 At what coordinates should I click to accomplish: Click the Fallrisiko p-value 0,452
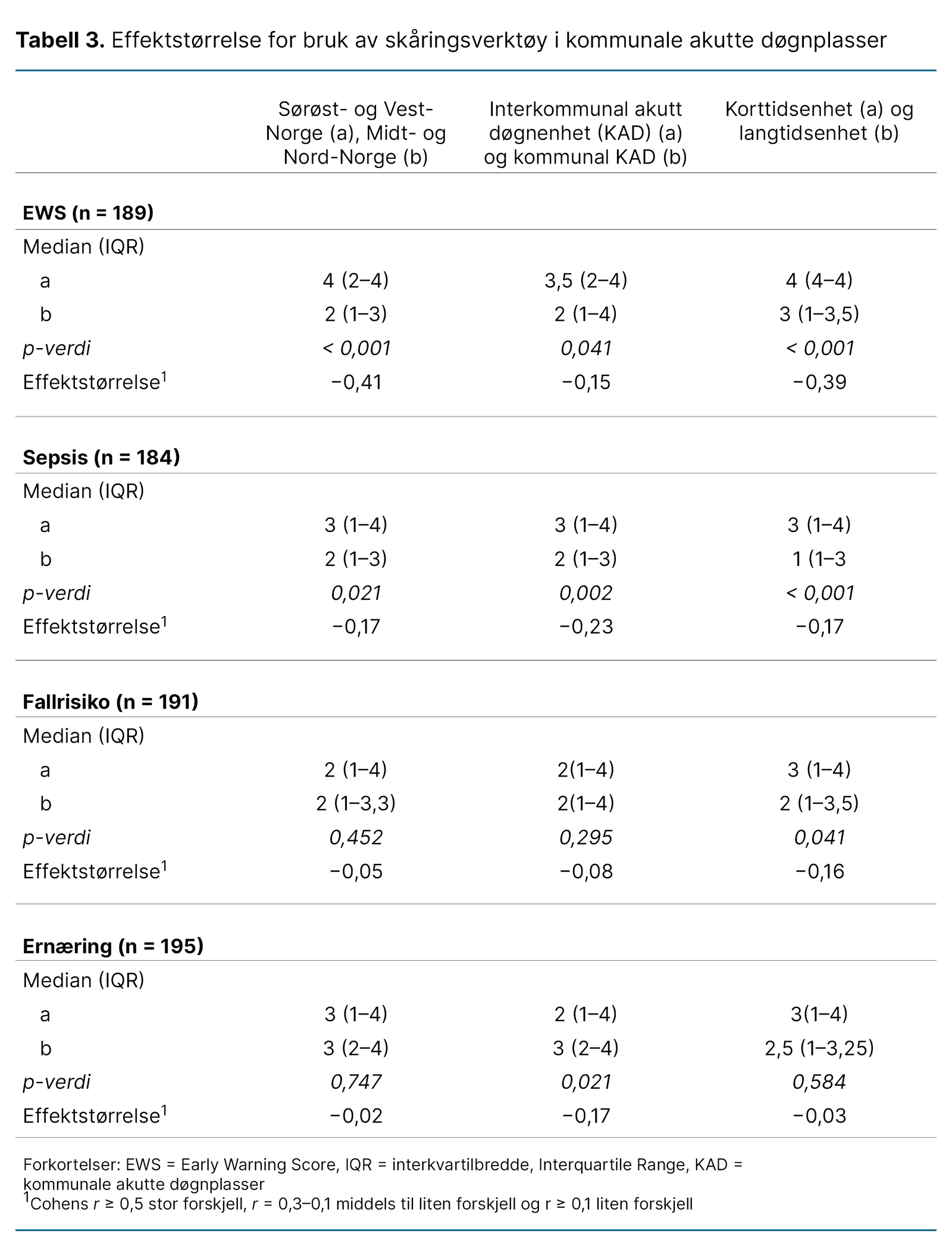coord(355,837)
